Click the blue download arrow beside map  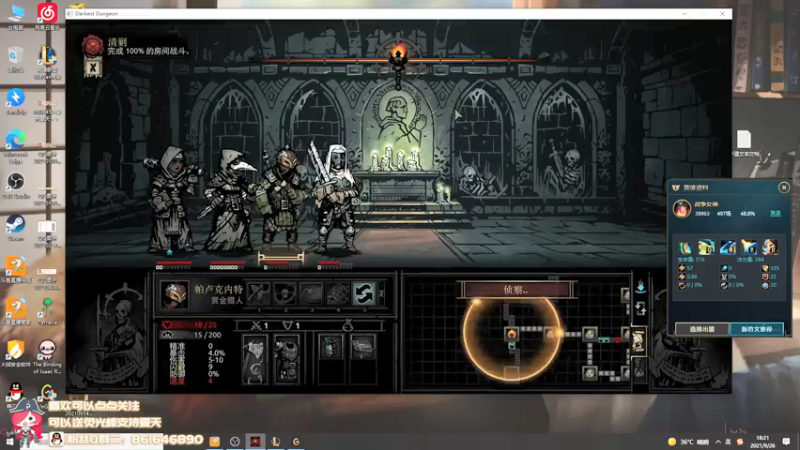tap(640, 286)
